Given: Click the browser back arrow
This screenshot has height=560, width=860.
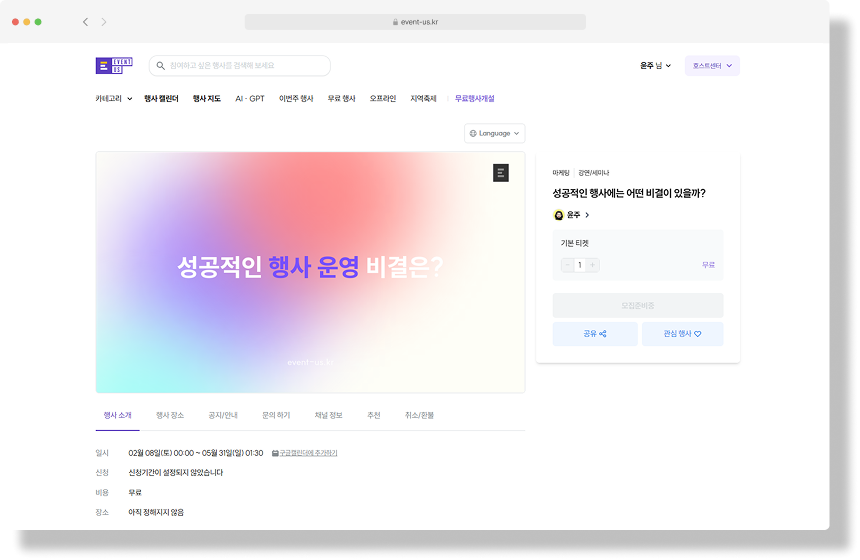Looking at the screenshot, I should (x=85, y=22).
